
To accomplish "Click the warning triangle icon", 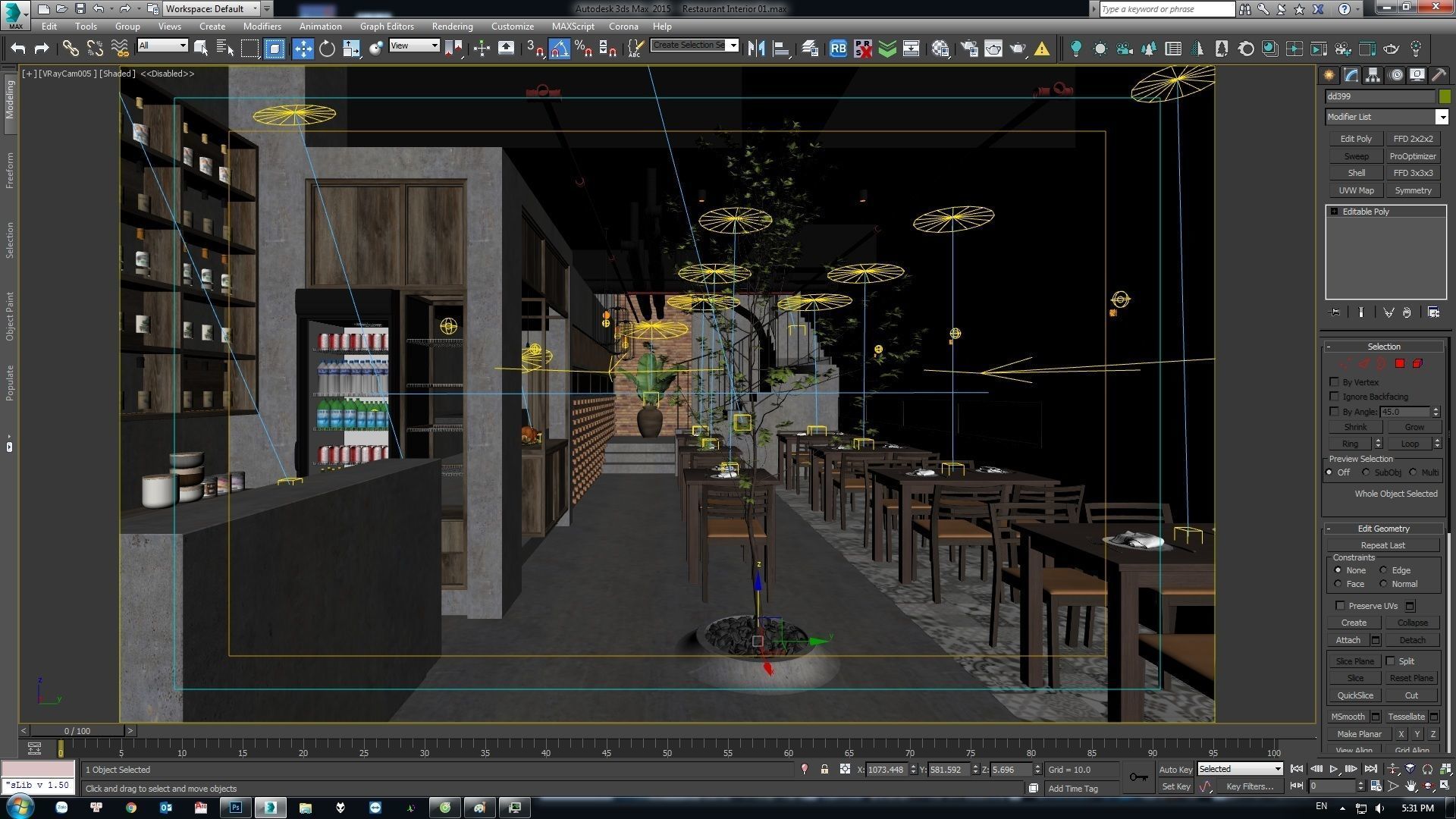I will (x=1042, y=49).
